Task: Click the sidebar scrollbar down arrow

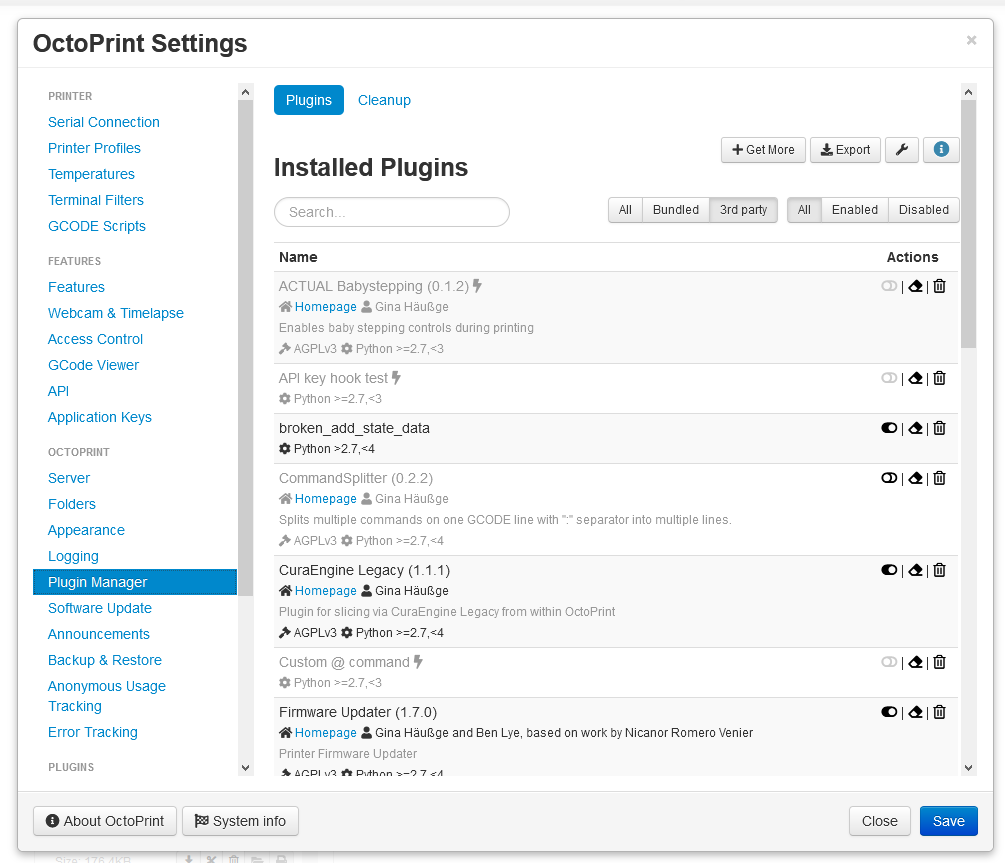Action: (x=245, y=767)
